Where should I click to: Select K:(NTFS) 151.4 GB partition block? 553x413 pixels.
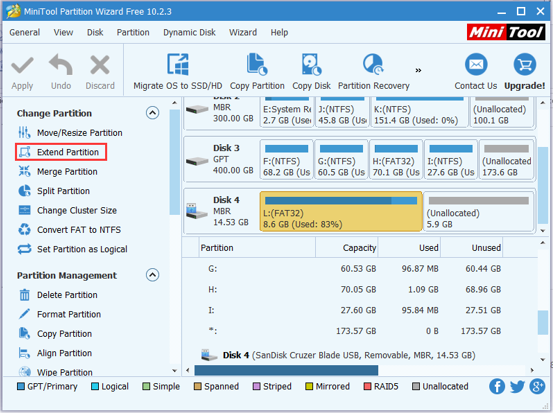tap(420, 112)
